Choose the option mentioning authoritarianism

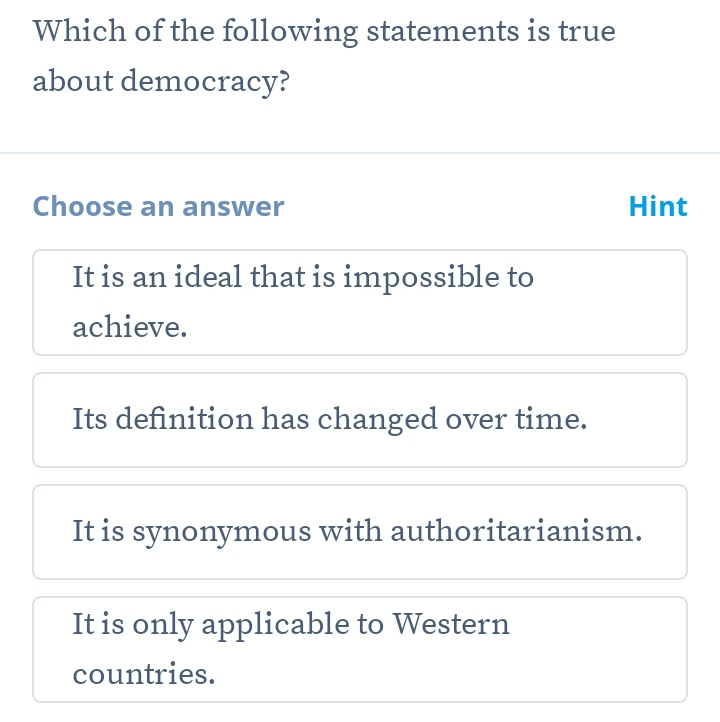(x=360, y=532)
